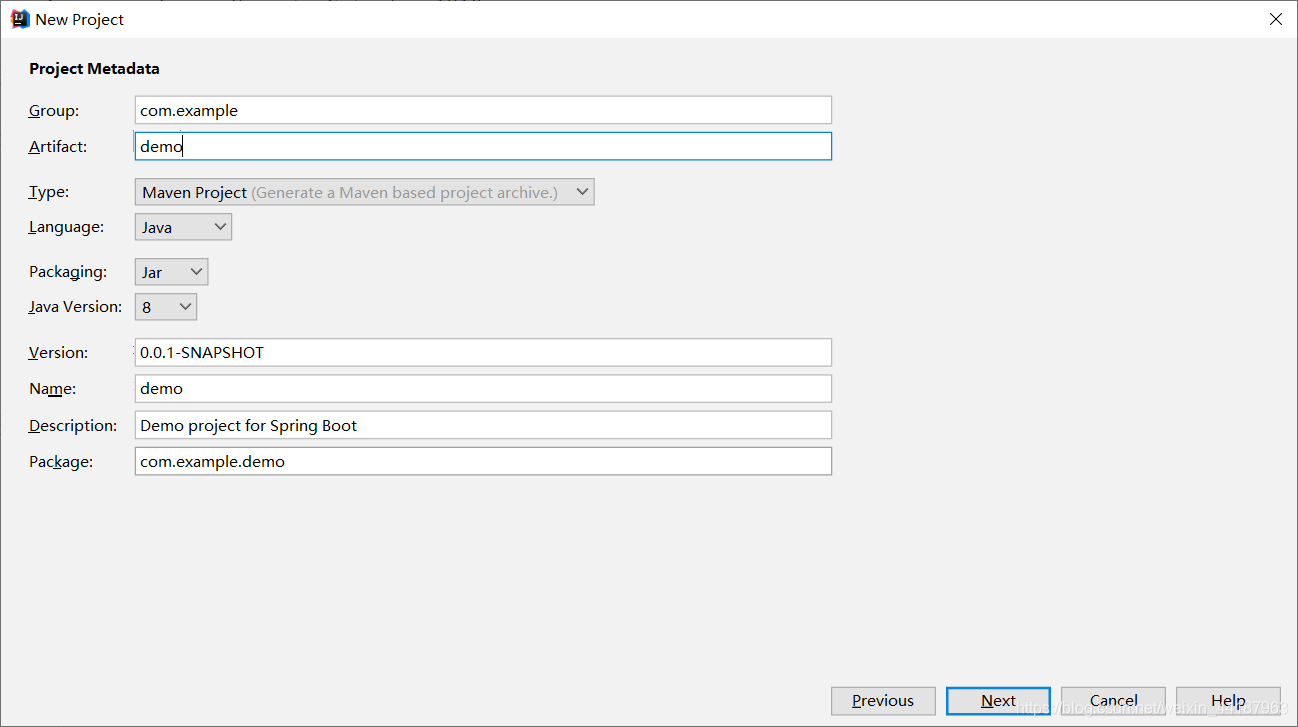Click the New Project window title

pos(80,19)
